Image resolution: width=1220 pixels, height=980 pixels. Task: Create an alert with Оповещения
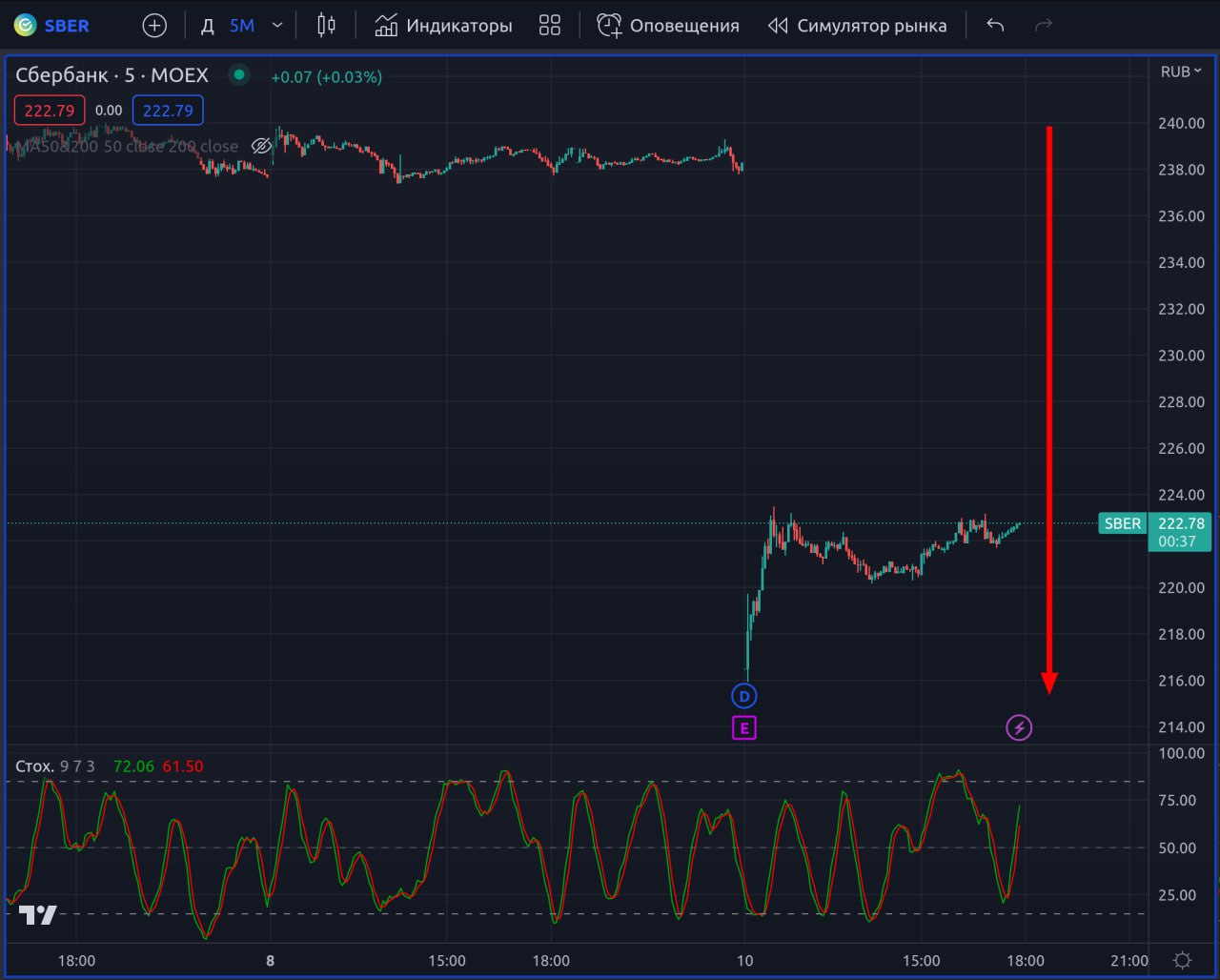pos(668,26)
